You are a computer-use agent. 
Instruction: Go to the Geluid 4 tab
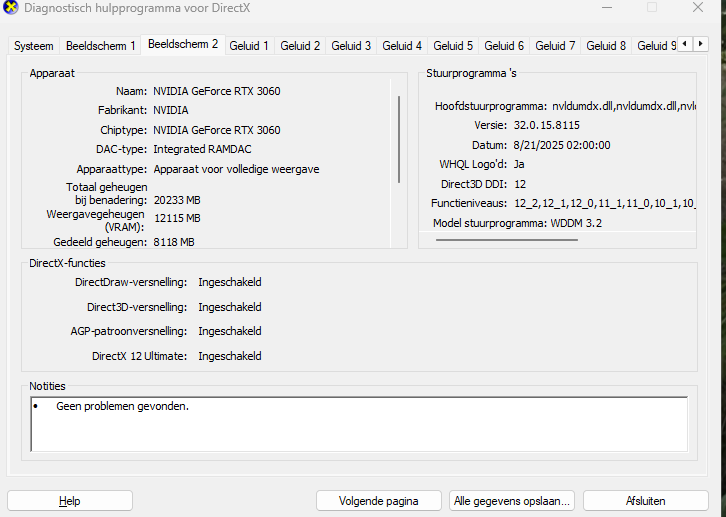402,46
